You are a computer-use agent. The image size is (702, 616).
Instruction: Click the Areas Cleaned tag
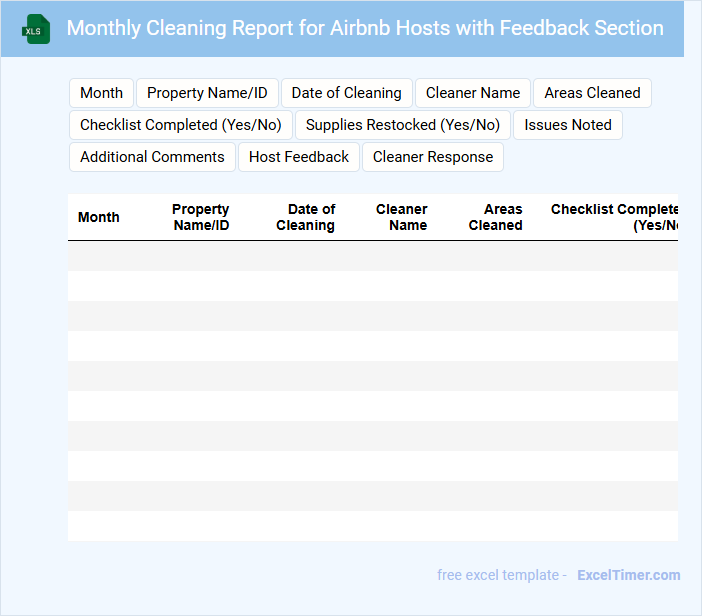point(592,93)
